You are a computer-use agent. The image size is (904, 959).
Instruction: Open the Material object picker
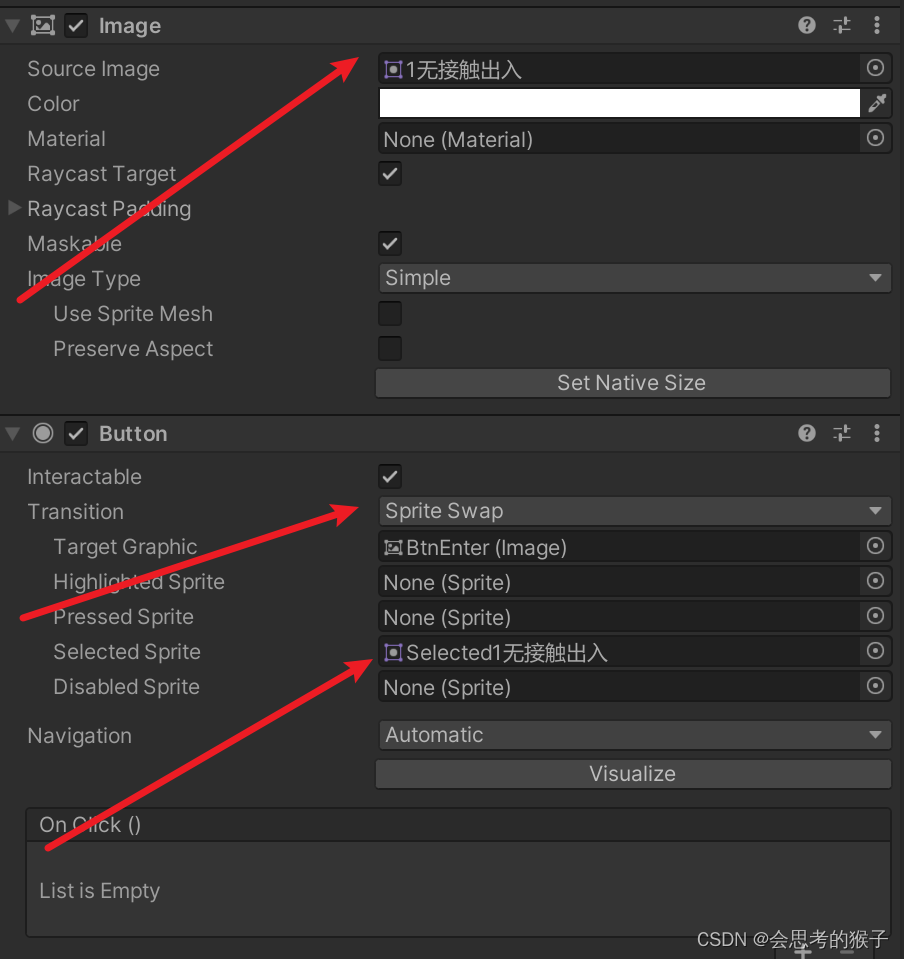pos(875,138)
